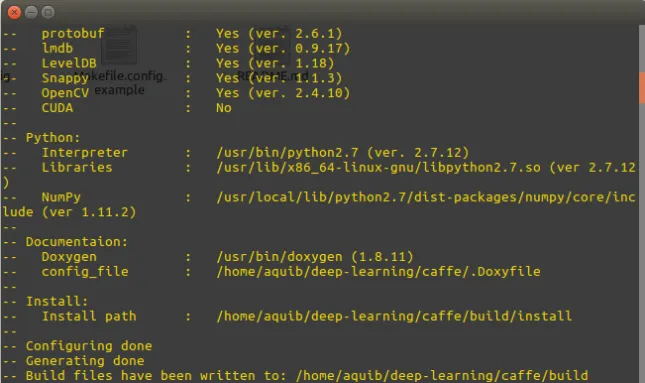Select the 'Interpreter' label
The image size is (645, 383).
click(x=85, y=153)
